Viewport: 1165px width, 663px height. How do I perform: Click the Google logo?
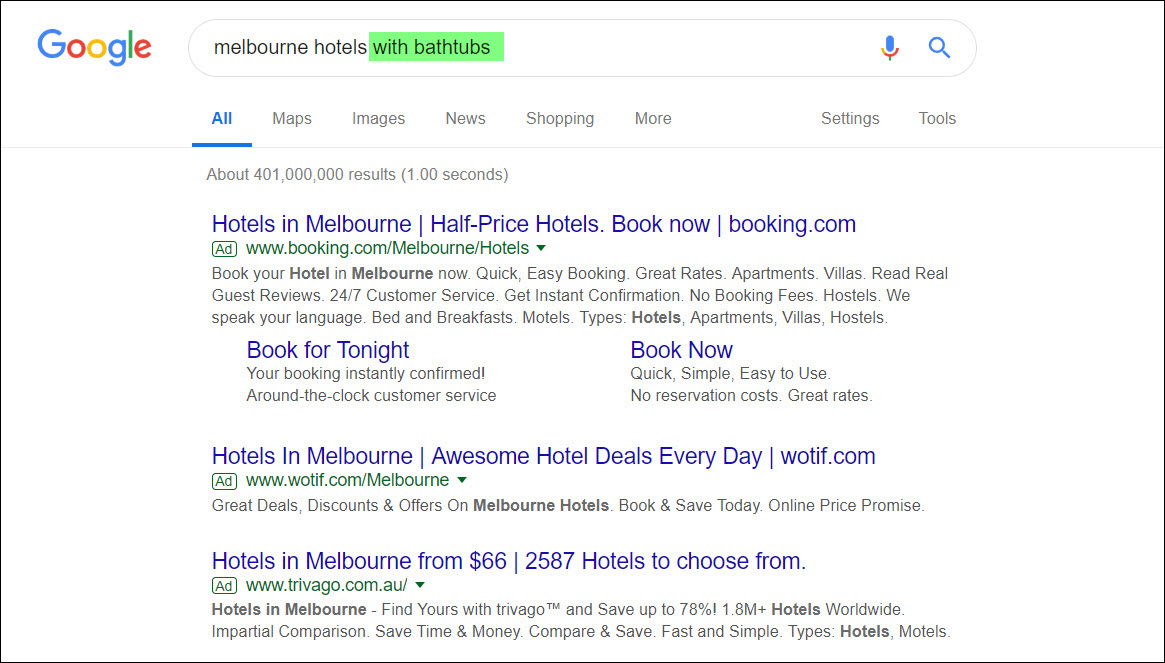click(x=94, y=48)
